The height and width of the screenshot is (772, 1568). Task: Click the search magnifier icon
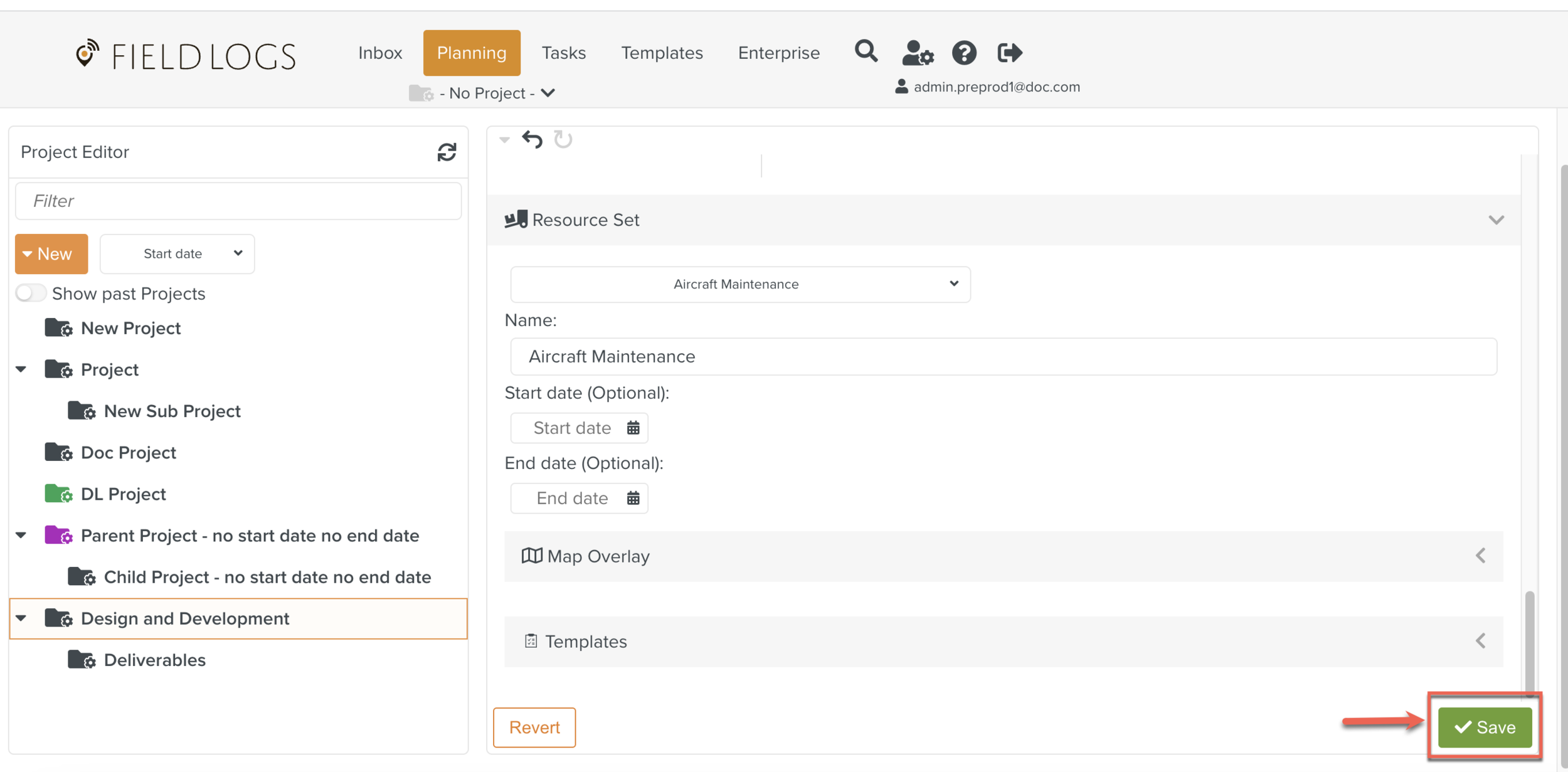pyautogui.click(x=866, y=51)
